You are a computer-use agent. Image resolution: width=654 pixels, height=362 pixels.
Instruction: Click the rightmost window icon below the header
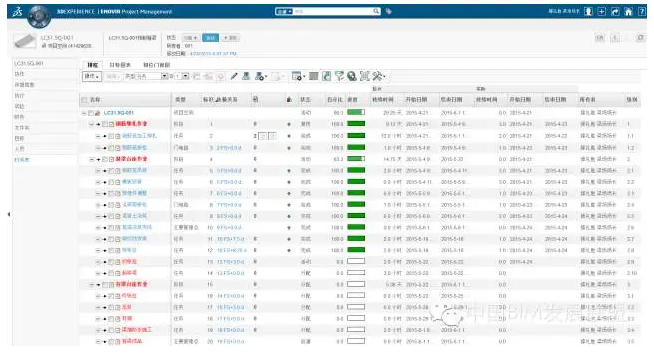[640, 38]
